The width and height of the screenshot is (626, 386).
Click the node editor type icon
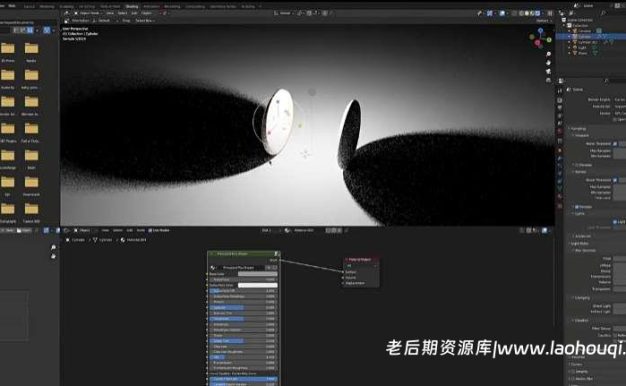[x=66, y=230]
